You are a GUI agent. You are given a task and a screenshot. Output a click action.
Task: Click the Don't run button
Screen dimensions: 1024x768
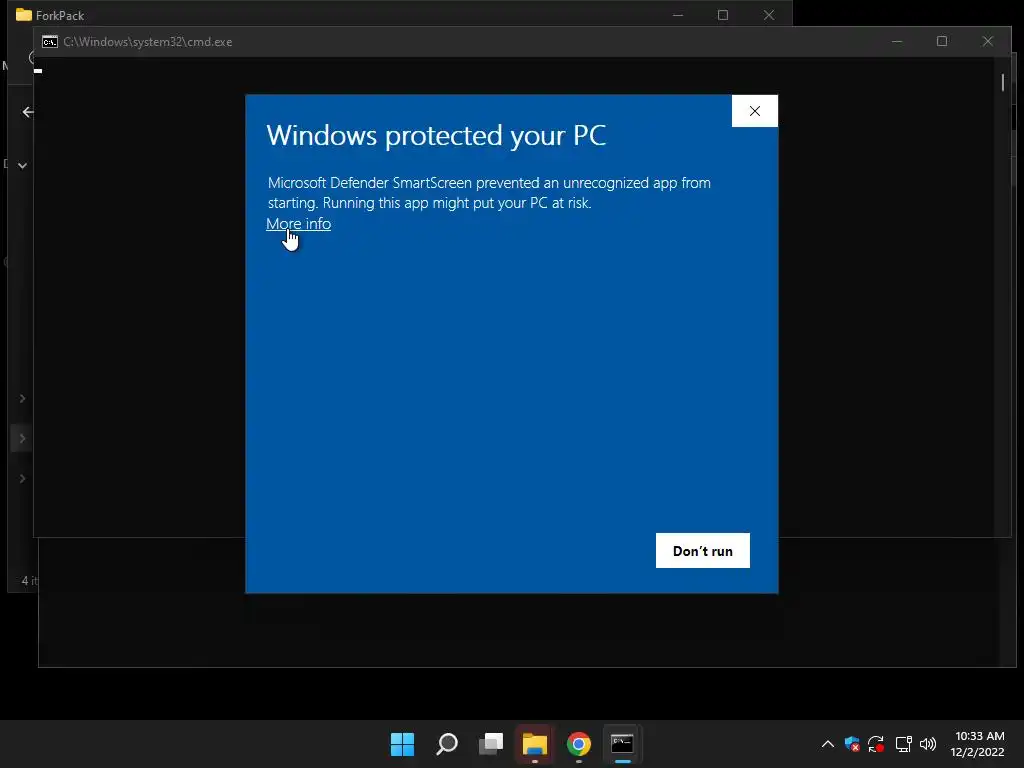pos(703,551)
